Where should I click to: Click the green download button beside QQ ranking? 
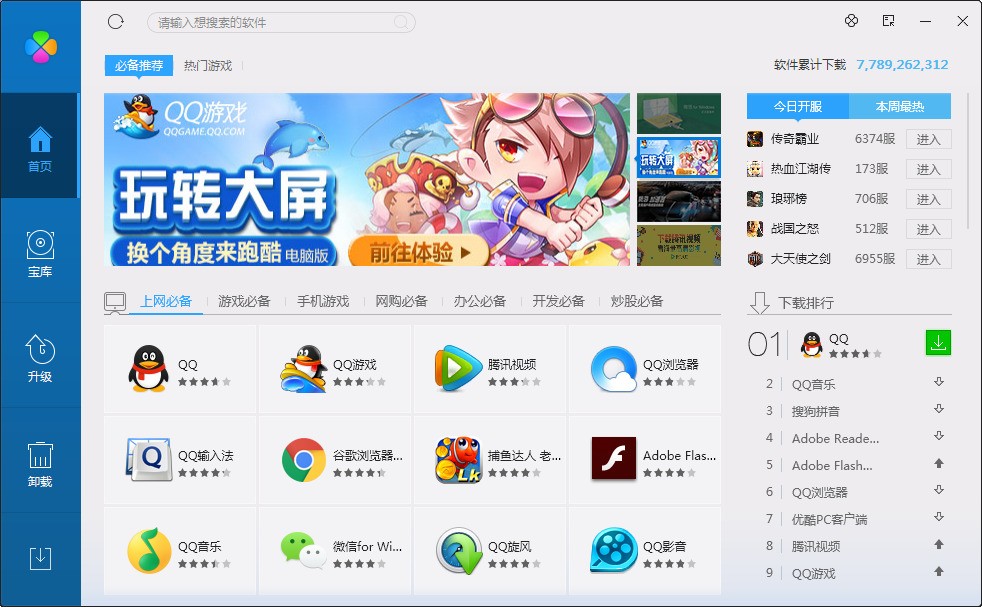coord(936,342)
